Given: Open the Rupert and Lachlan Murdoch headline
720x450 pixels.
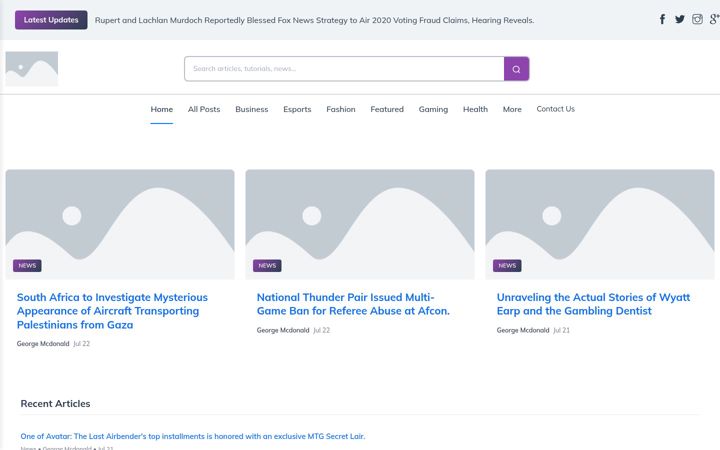Looking at the screenshot, I should [315, 20].
